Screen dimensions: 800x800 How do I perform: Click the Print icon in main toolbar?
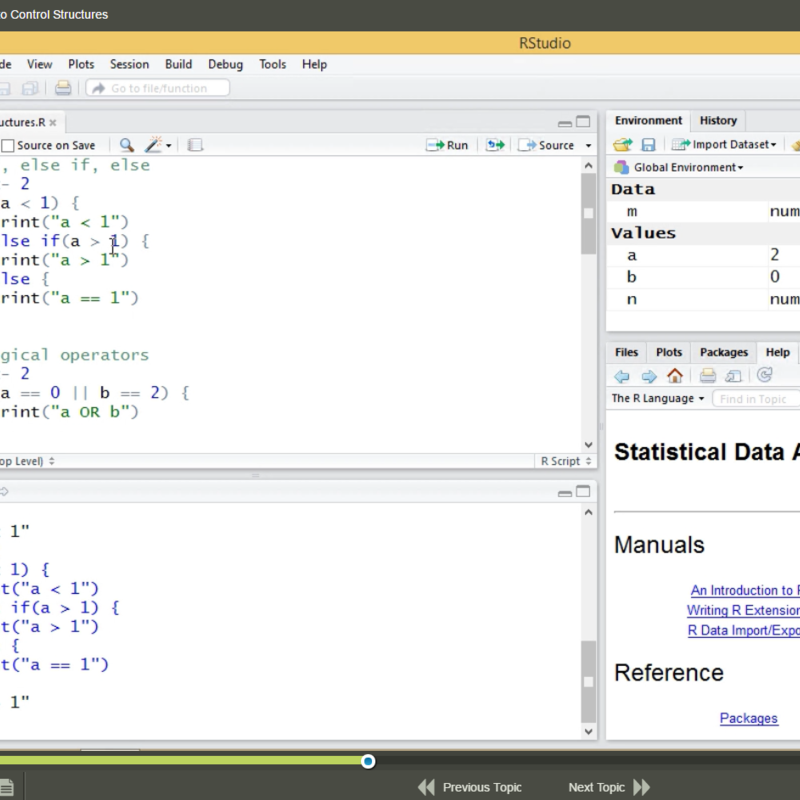point(63,88)
